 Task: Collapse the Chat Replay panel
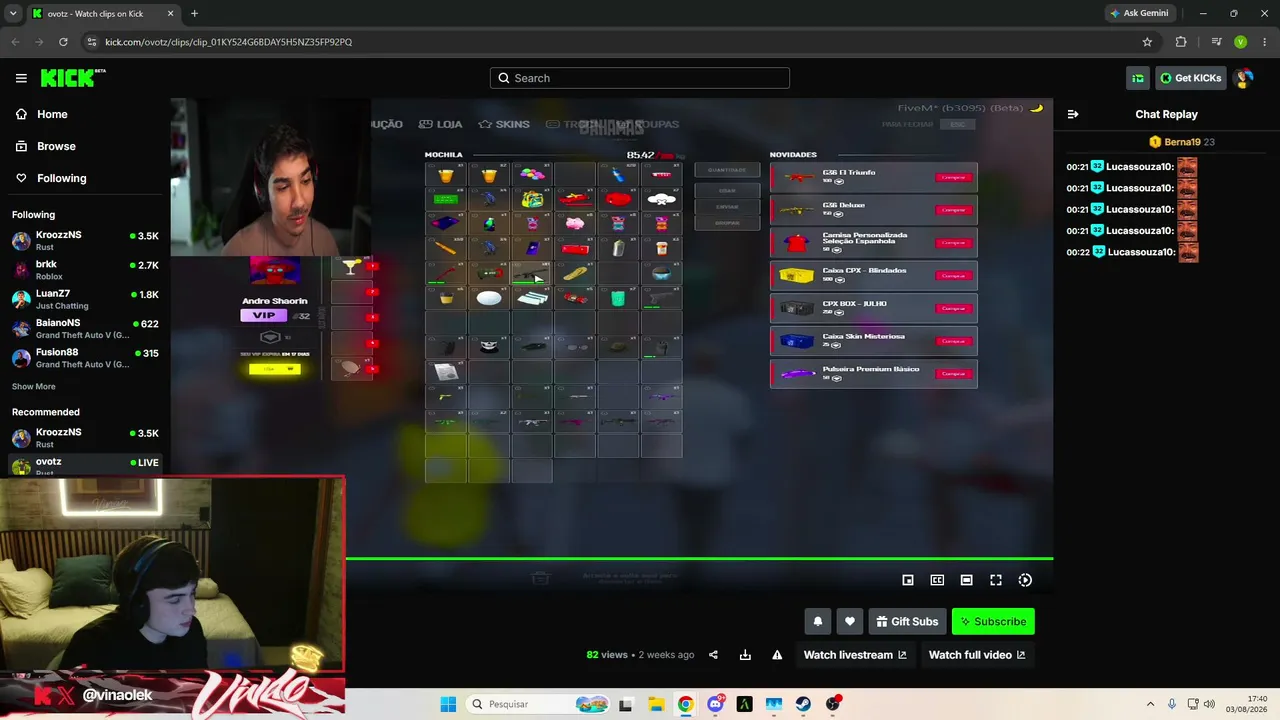1073,114
